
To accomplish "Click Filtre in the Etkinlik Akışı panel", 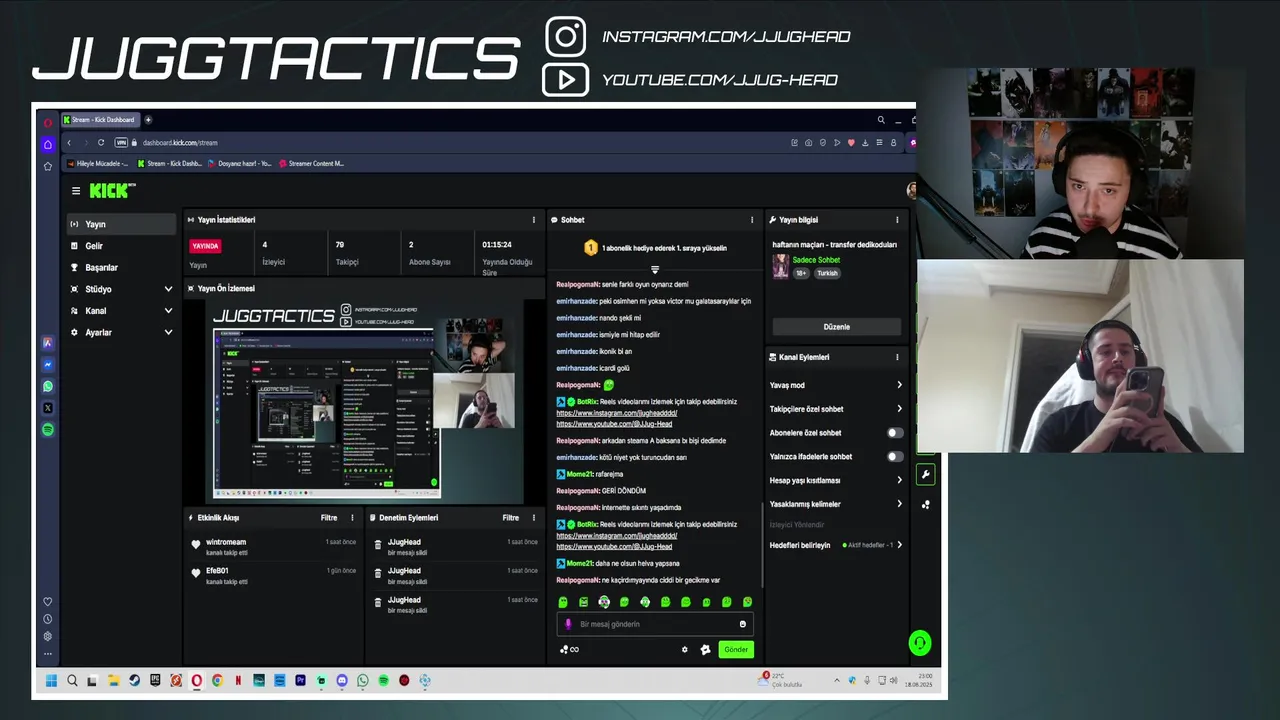I will [x=329, y=518].
